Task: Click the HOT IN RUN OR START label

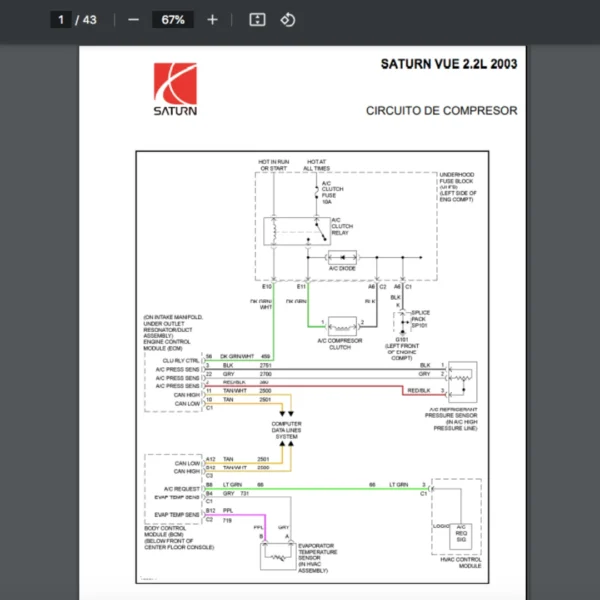Action: 274,165
